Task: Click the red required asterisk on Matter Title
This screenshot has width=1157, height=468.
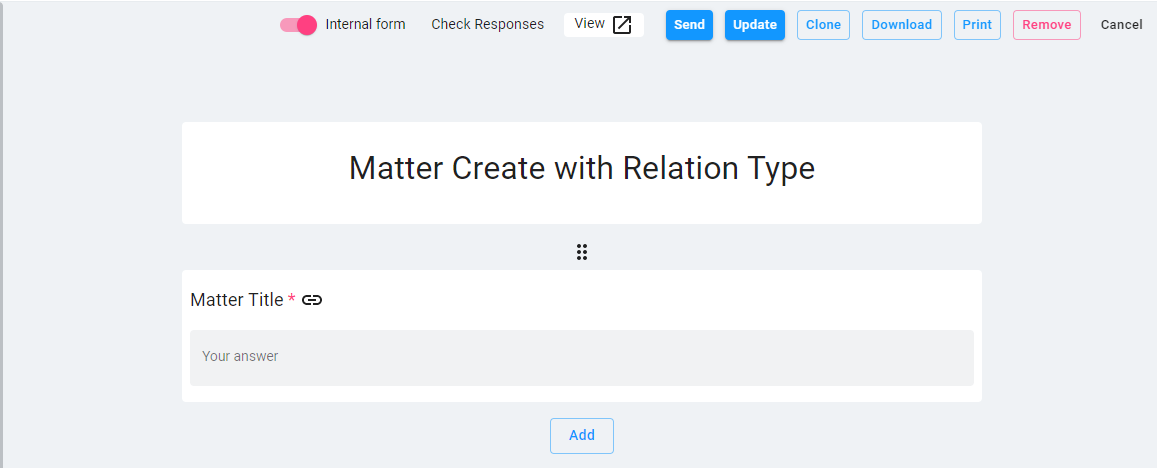Action: coord(291,299)
